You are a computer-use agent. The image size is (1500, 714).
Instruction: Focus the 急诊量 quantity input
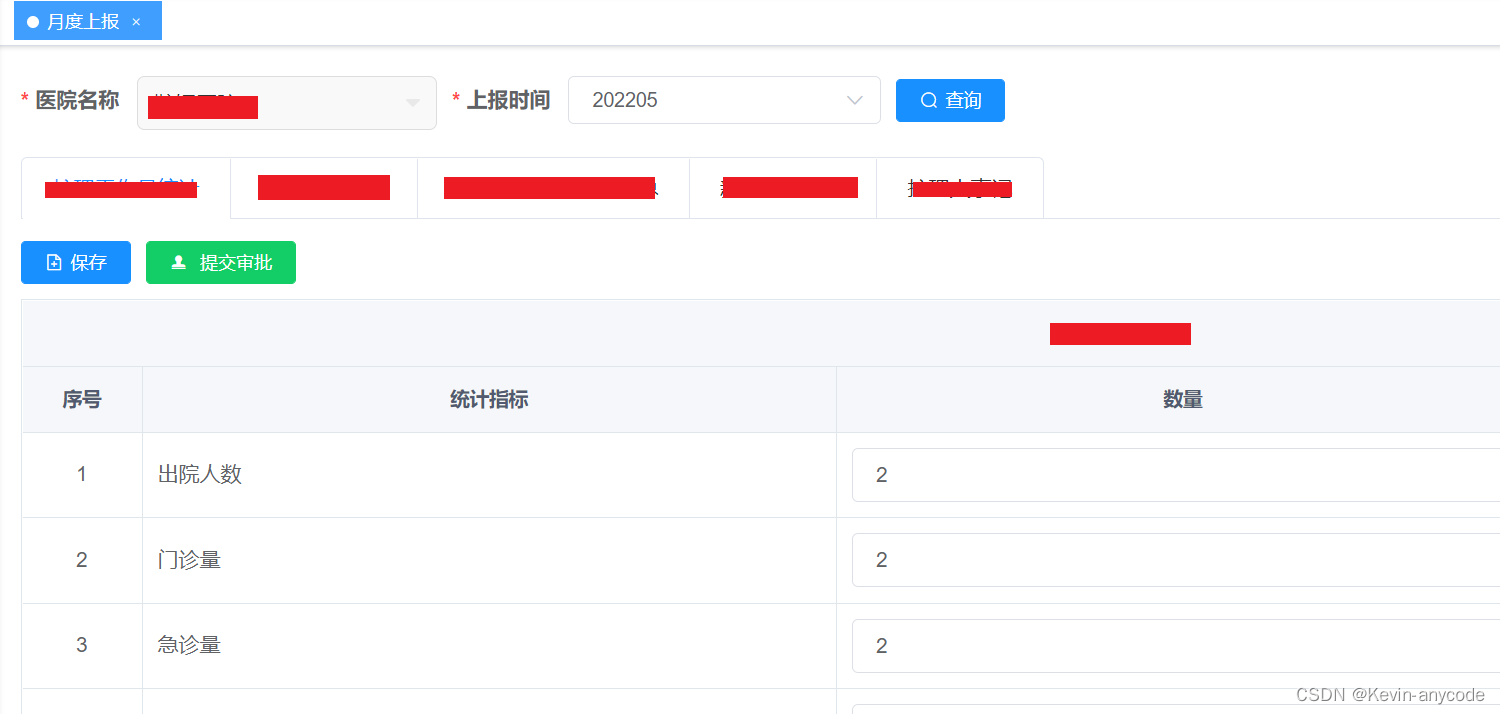(x=1176, y=646)
